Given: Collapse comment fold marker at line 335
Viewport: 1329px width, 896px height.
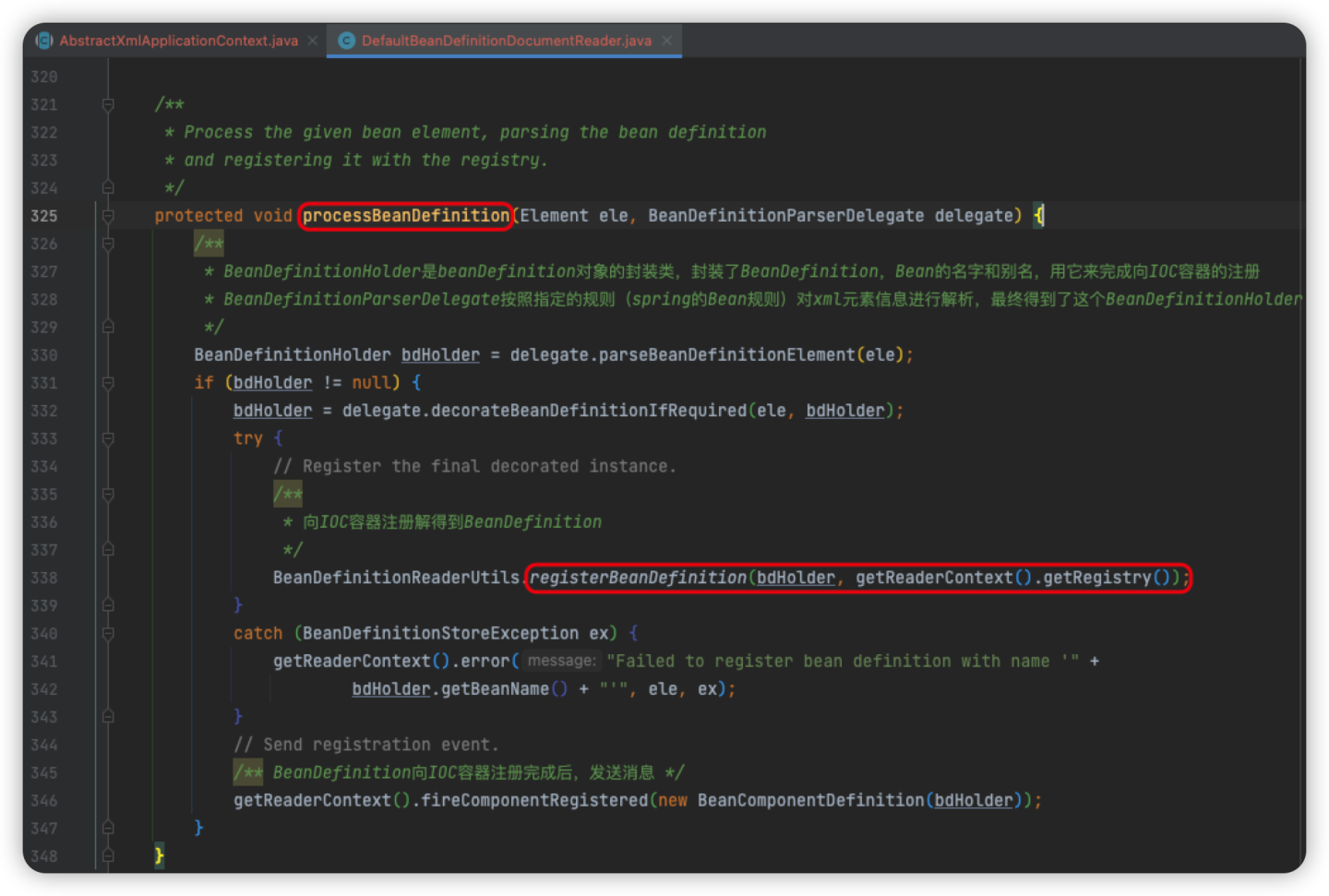Looking at the screenshot, I should 108,494.
